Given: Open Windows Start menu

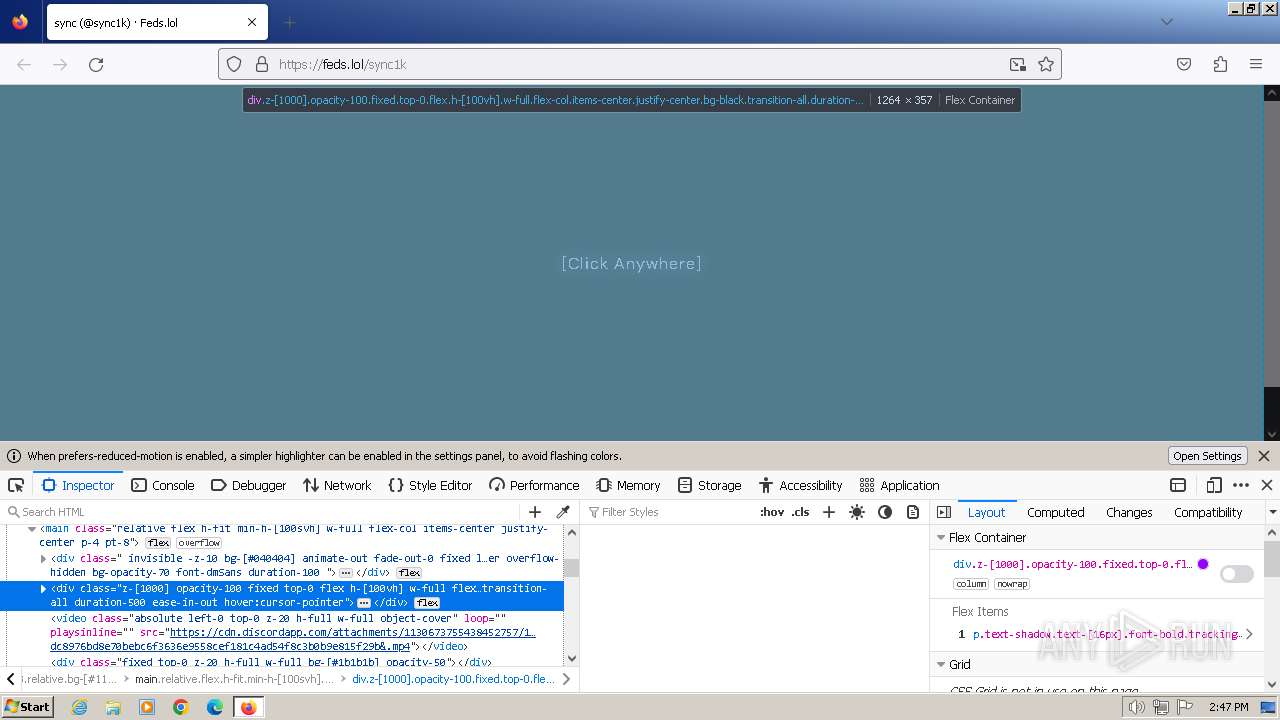Looking at the screenshot, I should tap(27, 707).
